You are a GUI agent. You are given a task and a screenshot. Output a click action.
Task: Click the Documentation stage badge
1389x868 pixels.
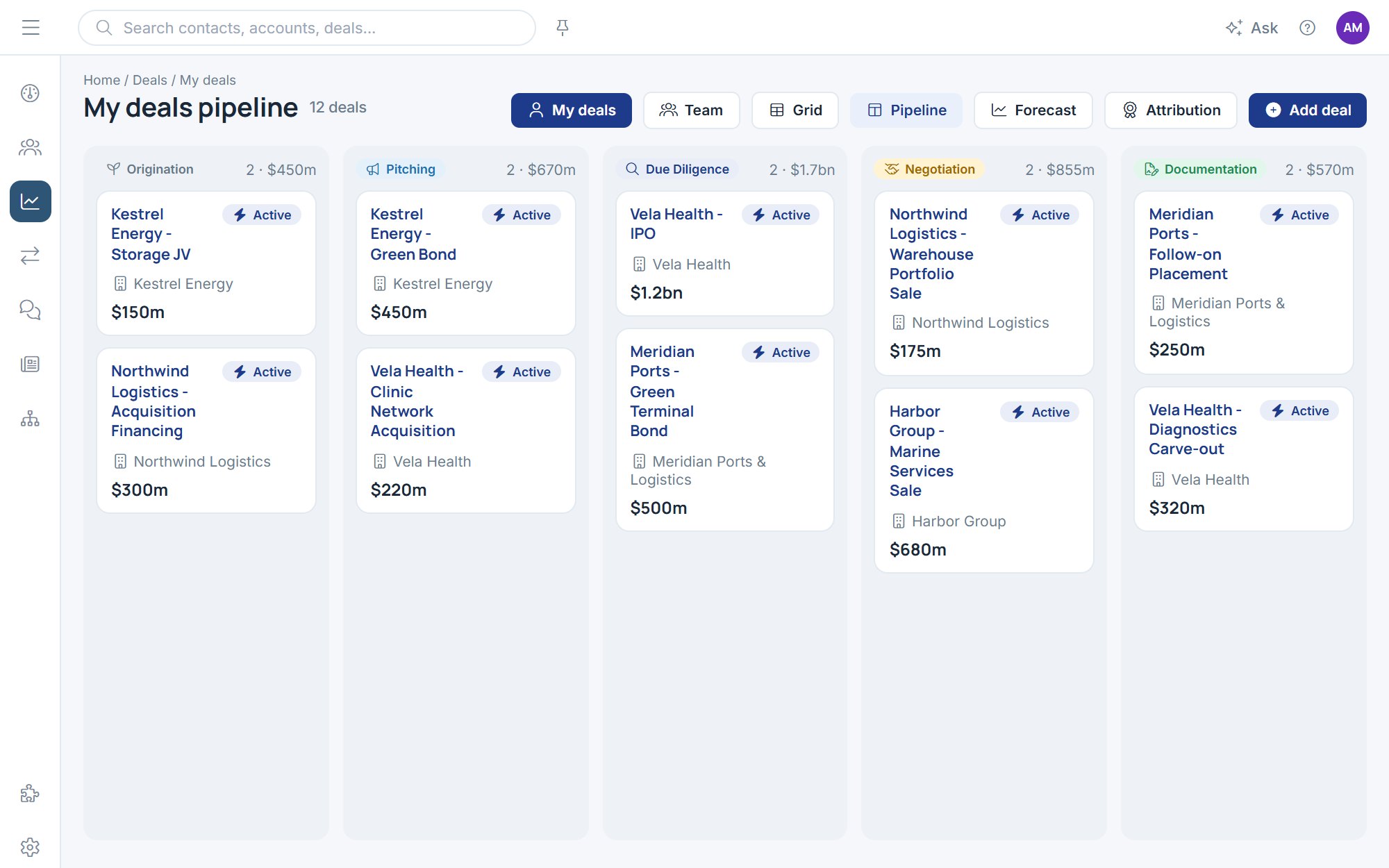(x=1200, y=169)
